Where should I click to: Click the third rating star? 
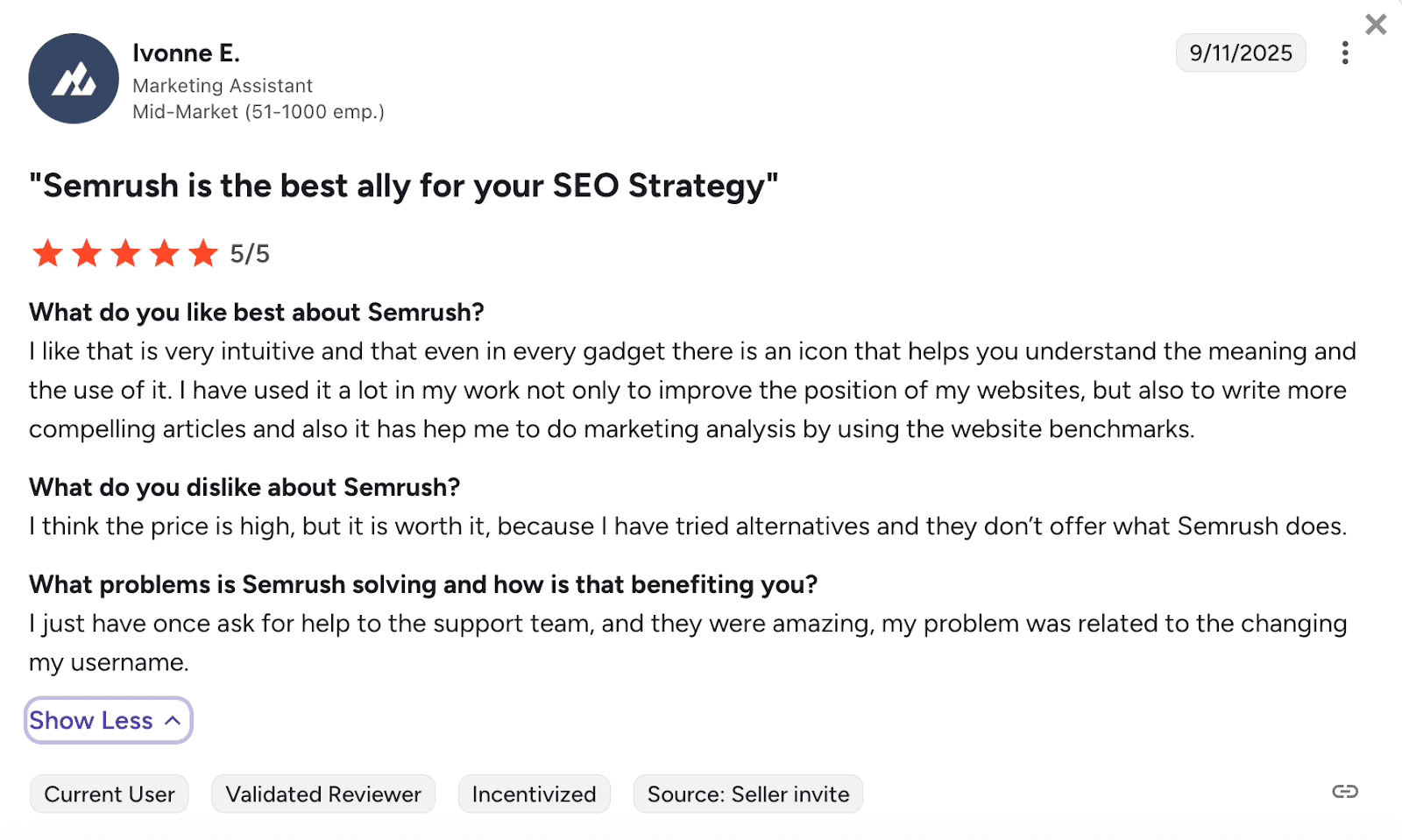click(x=125, y=254)
